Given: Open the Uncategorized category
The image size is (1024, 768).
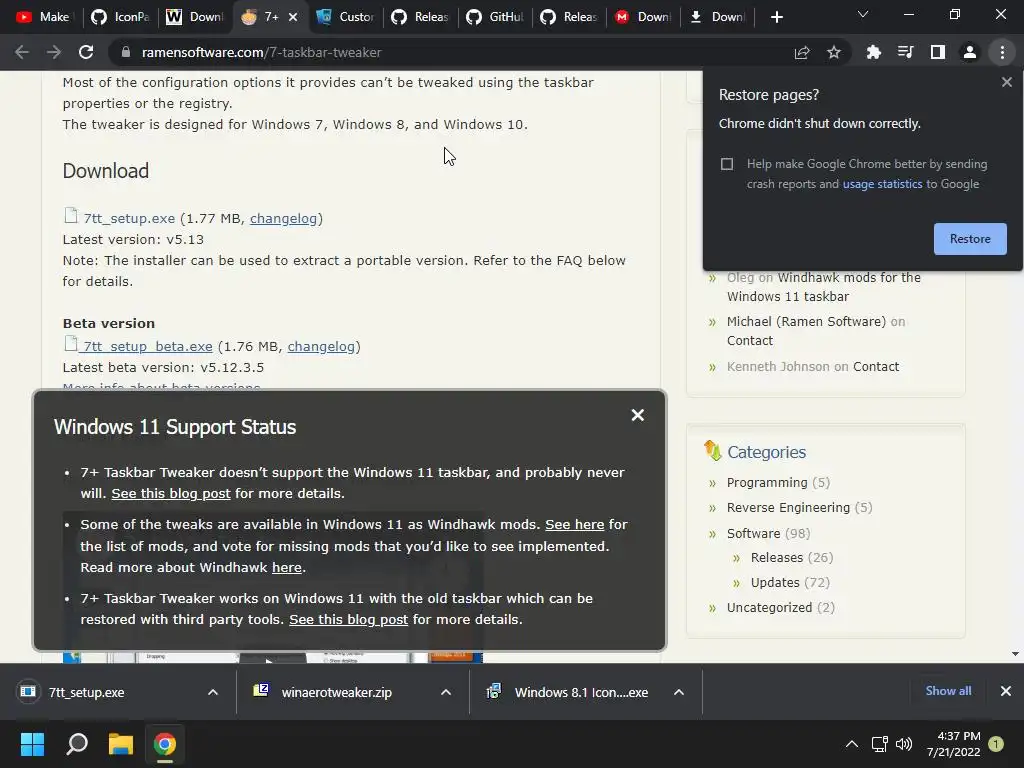Looking at the screenshot, I should [x=769, y=607].
